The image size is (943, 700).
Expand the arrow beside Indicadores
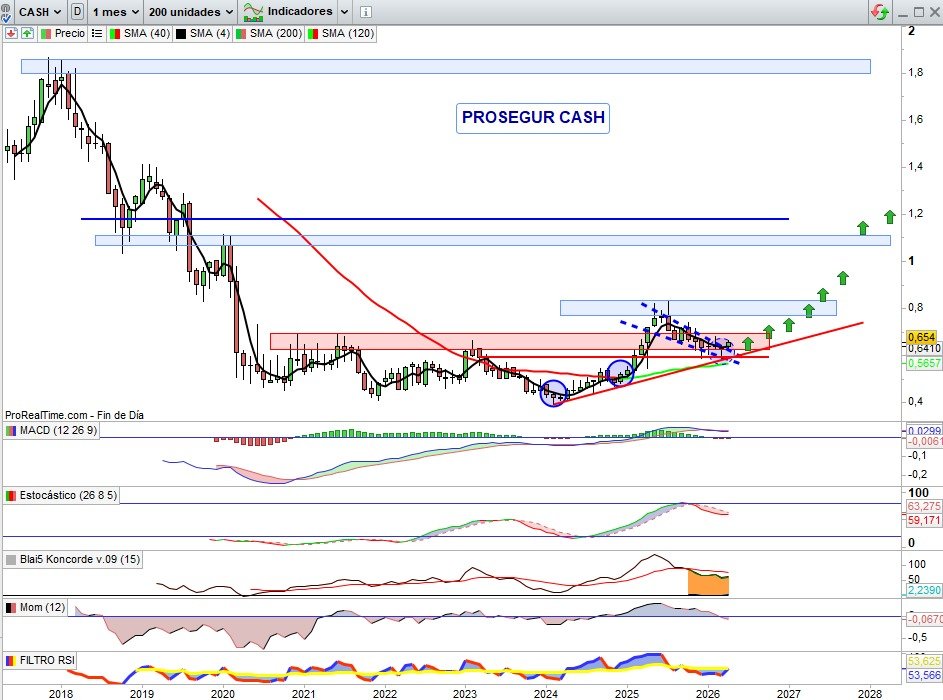pos(344,11)
